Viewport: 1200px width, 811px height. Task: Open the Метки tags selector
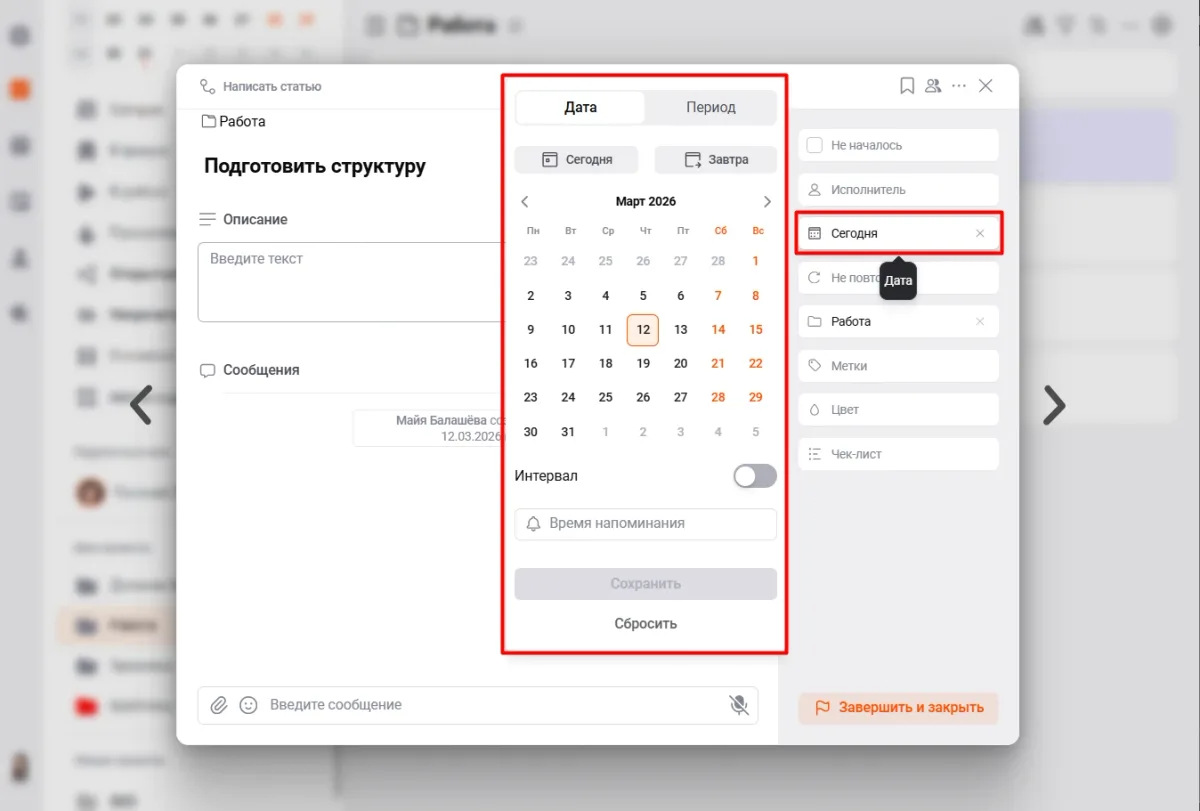click(x=898, y=366)
